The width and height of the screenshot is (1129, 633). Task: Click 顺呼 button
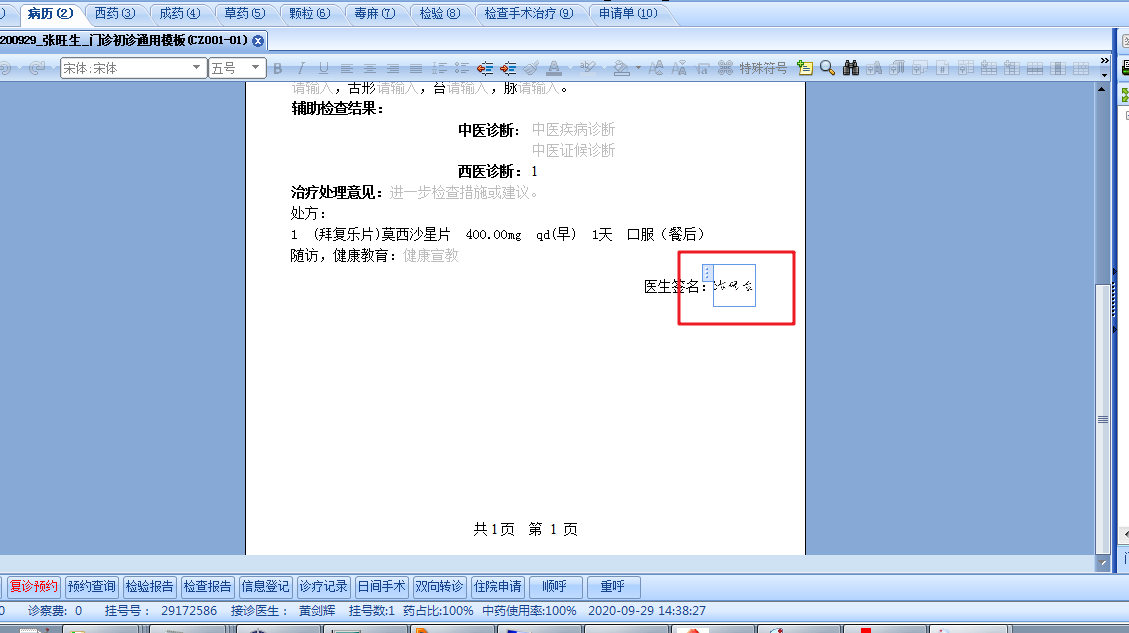pos(554,587)
